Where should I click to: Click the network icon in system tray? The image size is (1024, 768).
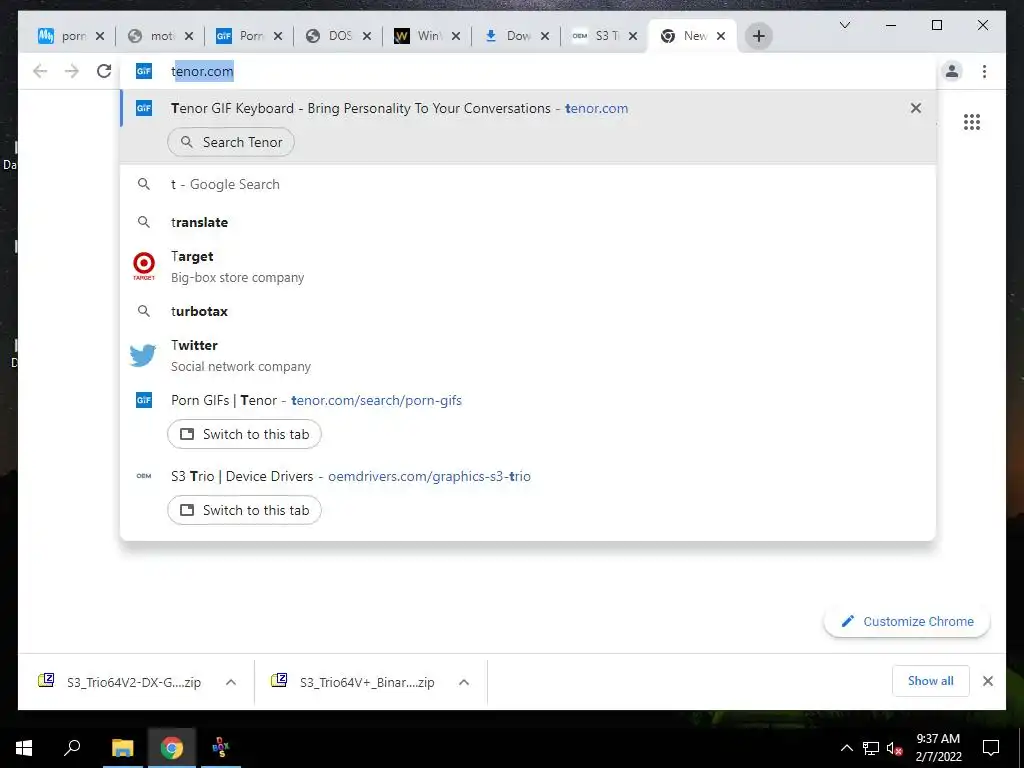[871, 748]
